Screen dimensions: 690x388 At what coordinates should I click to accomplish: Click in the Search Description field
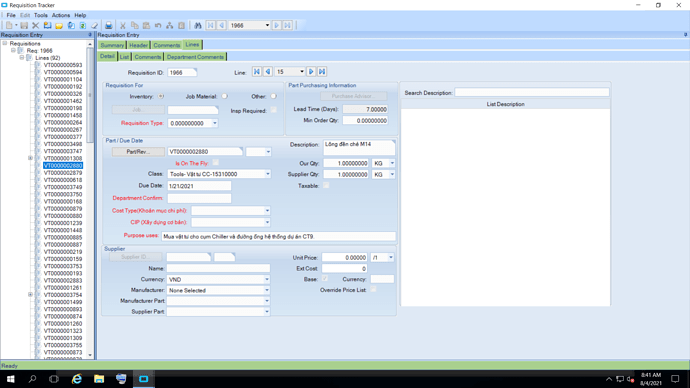point(532,92)
